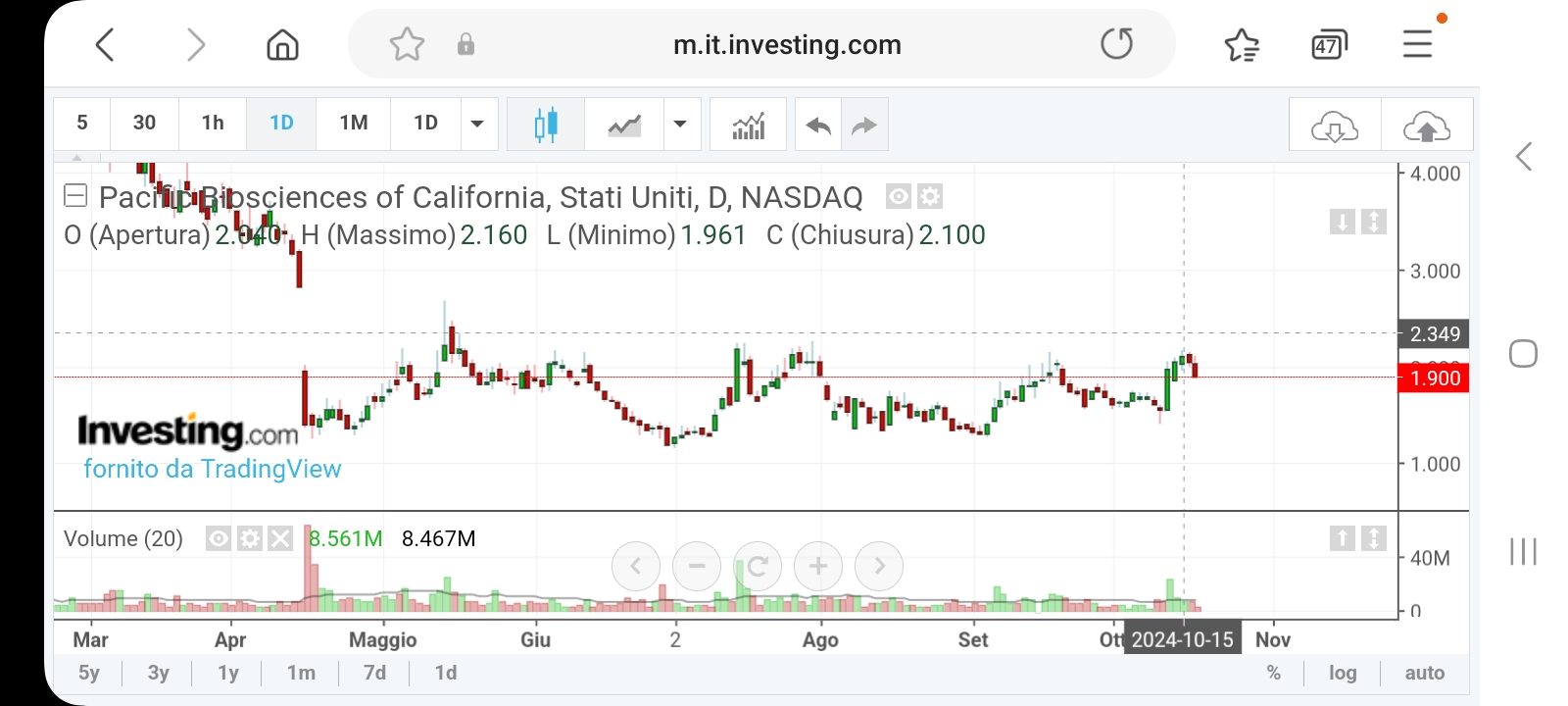Maximize main price pane double arrow
Image resolution: width=1568 pixels, height=706 pixels.
[1374, 222]
